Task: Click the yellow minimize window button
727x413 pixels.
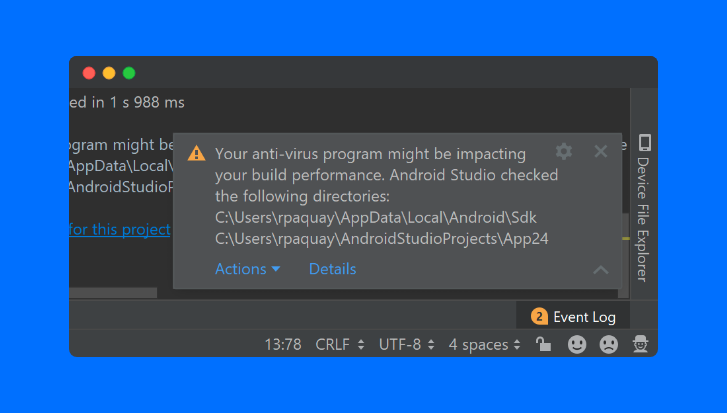Action: [x=109, y=73]
